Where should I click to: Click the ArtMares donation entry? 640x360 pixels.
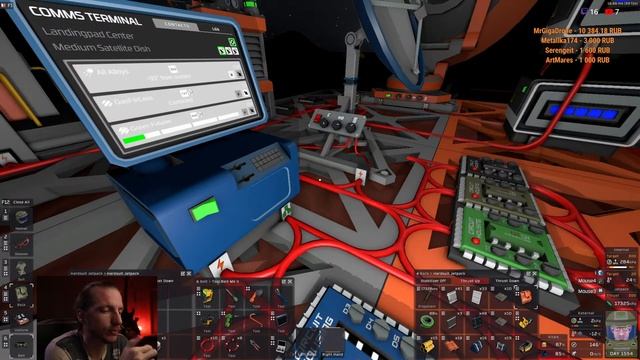[x=578, y=60]
